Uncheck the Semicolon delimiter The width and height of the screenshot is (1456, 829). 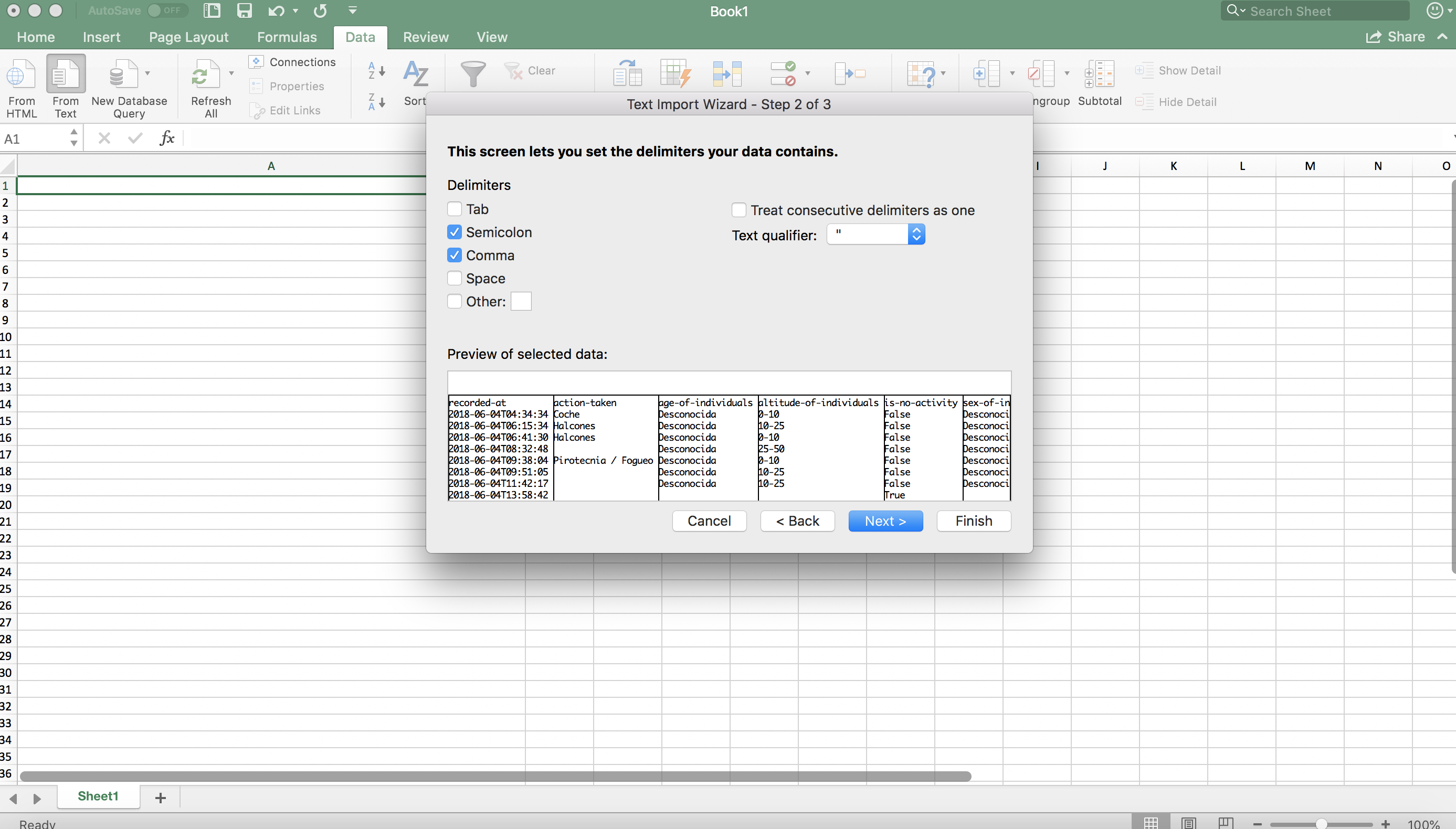(x=454, y=232)
